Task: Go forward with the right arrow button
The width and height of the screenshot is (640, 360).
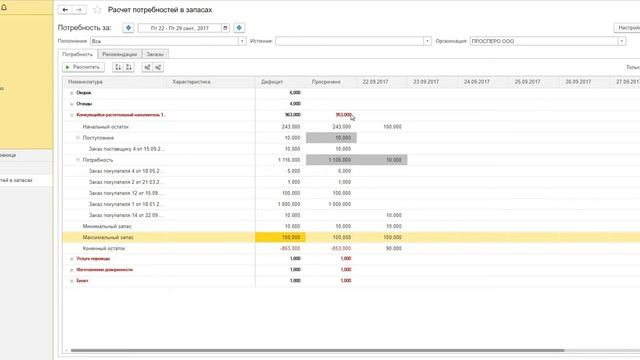Action: [x=79, y=10]
